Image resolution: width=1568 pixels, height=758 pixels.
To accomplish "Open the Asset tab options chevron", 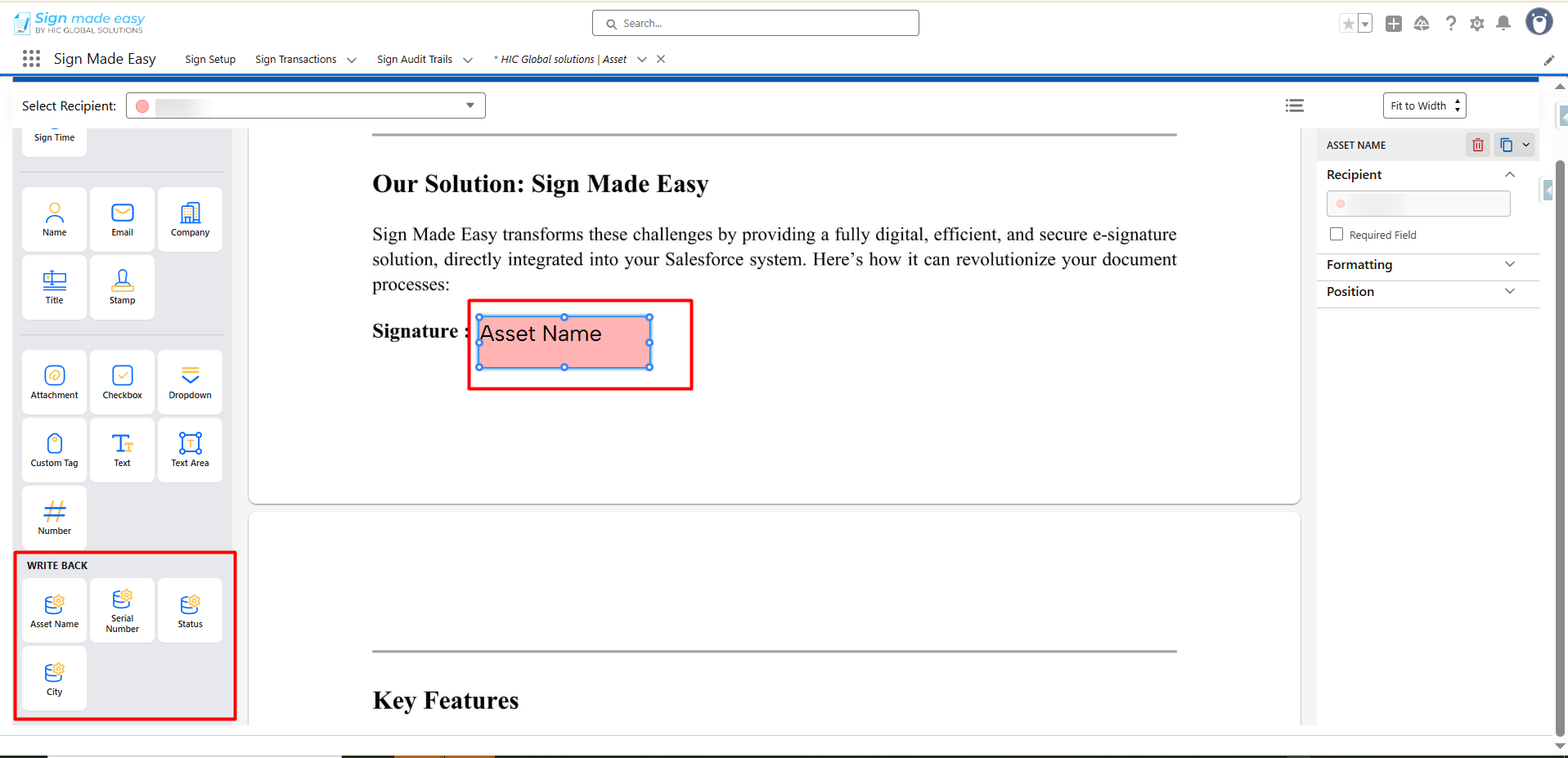I will point(642,60).
